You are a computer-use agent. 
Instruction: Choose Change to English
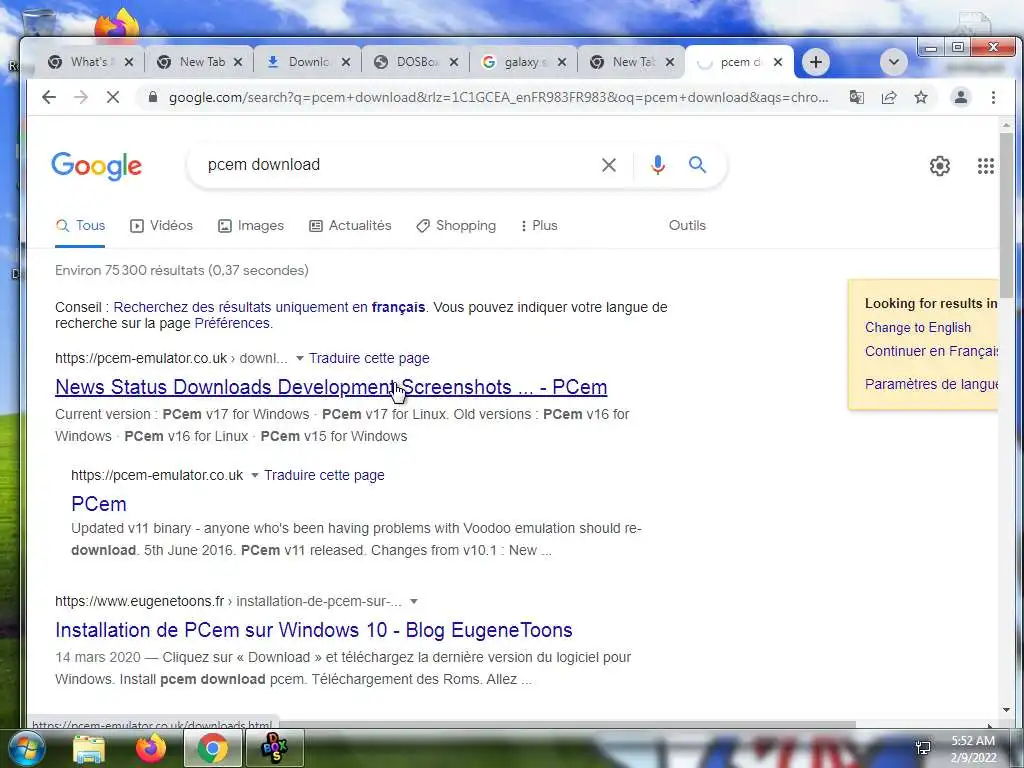pyautogui.click(x=918, y=327)
